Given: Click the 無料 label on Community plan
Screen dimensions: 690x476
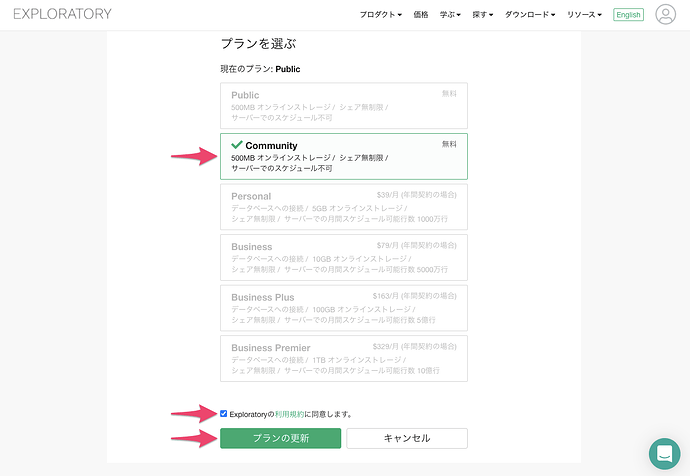Looking at the screenshot, I should pos(449,144).
